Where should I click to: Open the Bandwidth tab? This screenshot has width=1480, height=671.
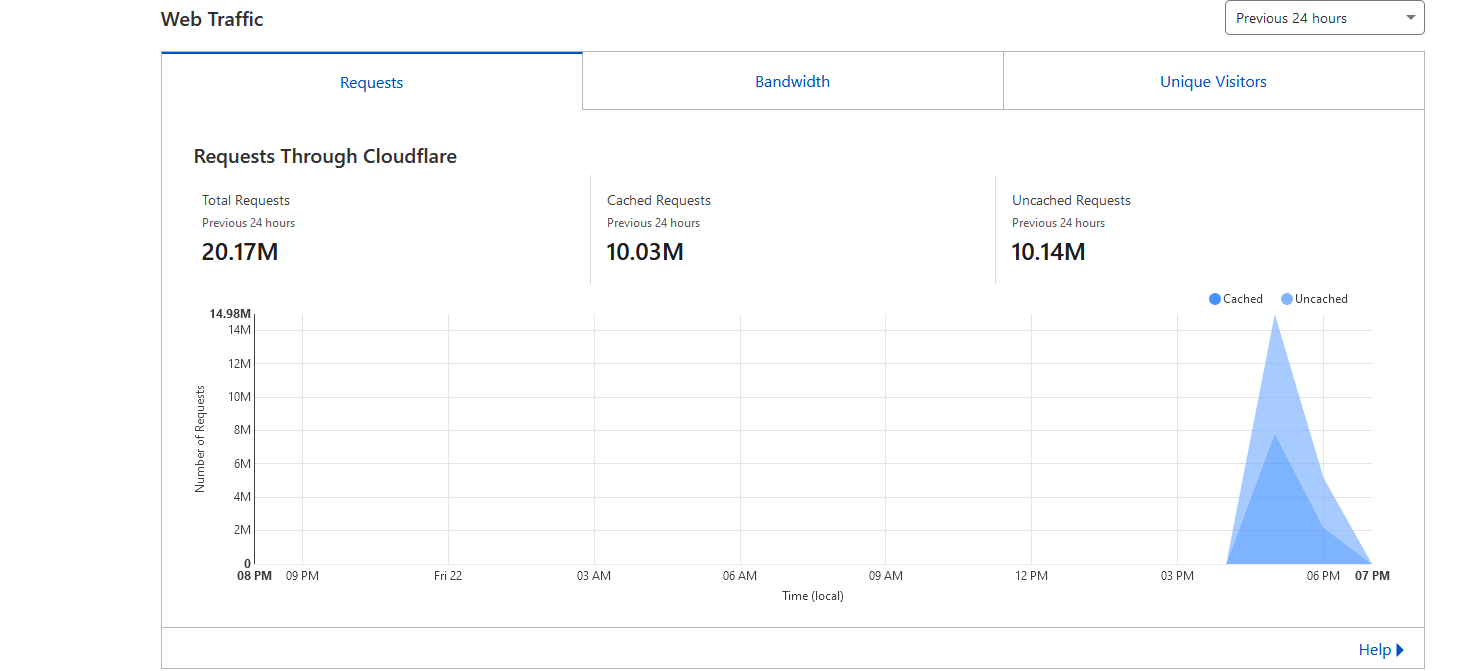point(792,82)
